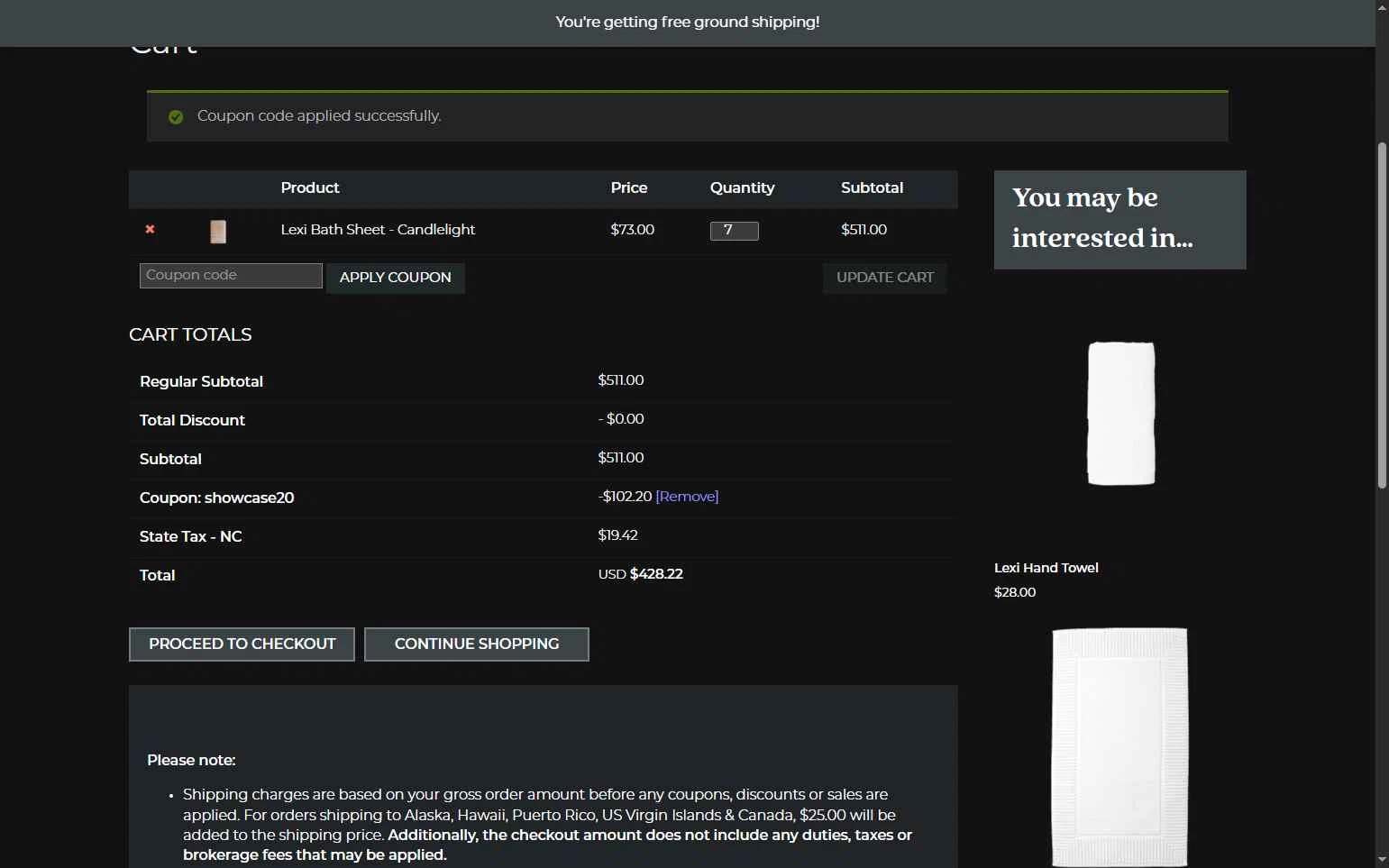The image size is (1389, 868).
Task: Open Lexi Bath Sheet - Candlelight product link
Action: pos(378,230)
